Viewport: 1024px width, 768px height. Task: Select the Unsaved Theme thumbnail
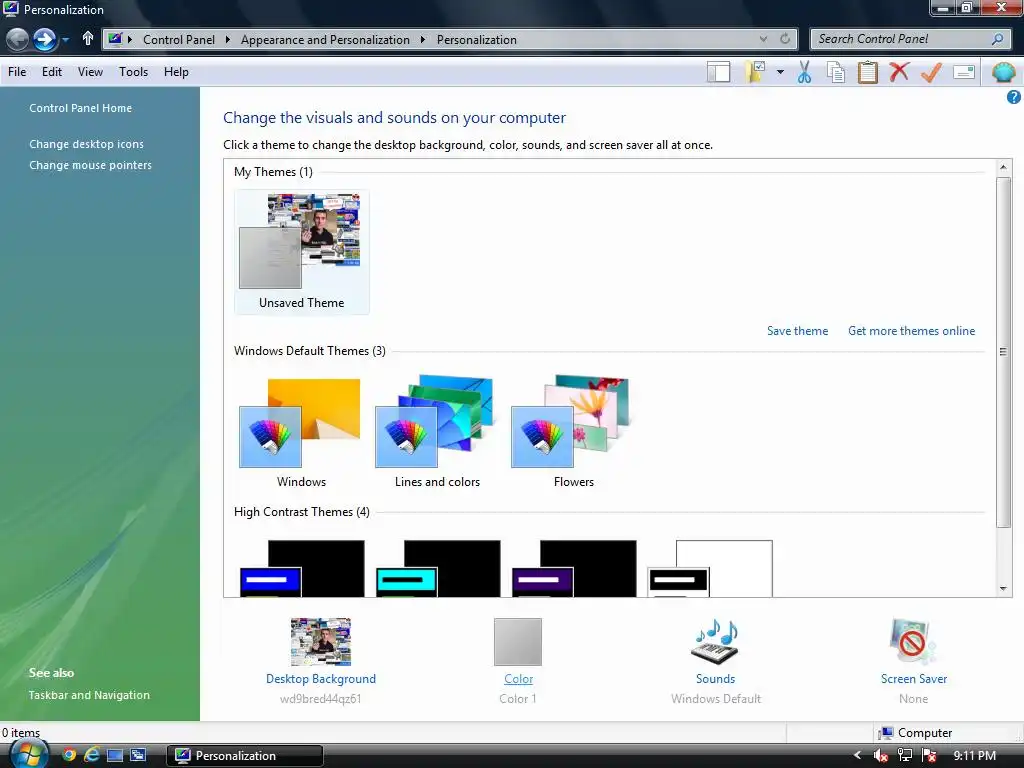tap(301, 251)
